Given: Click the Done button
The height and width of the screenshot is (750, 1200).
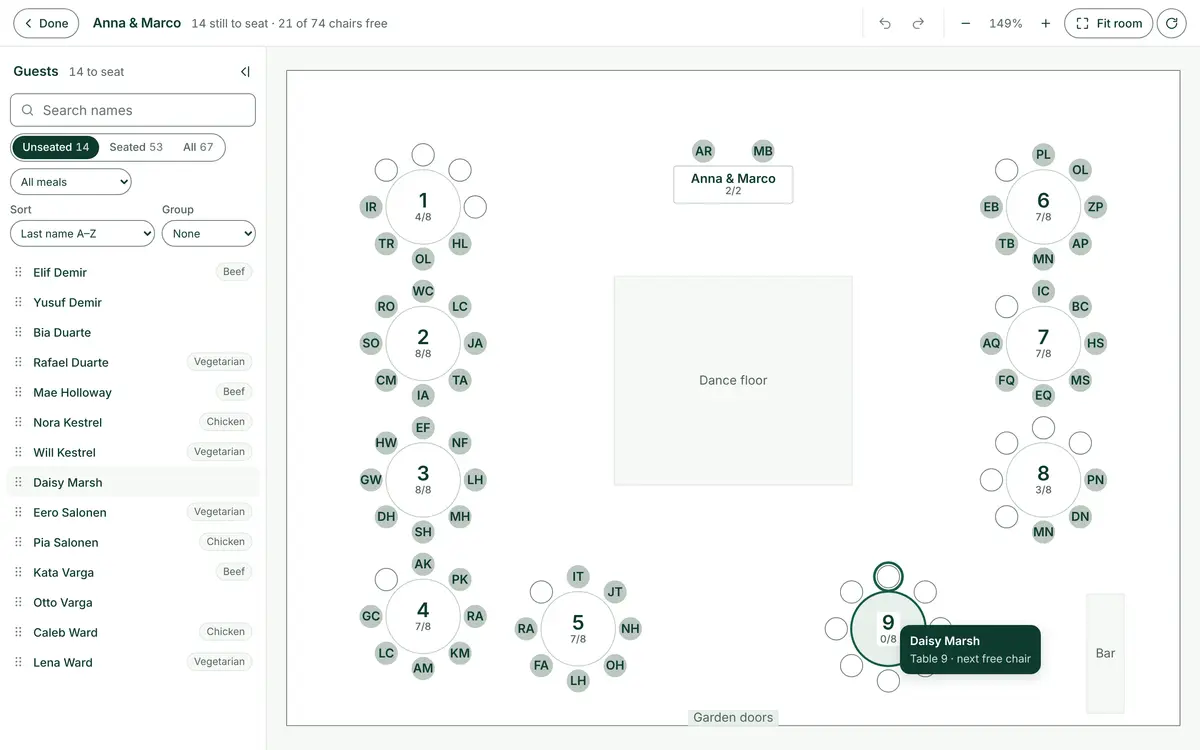Looking at the screenshot, I should coord(46,23).
